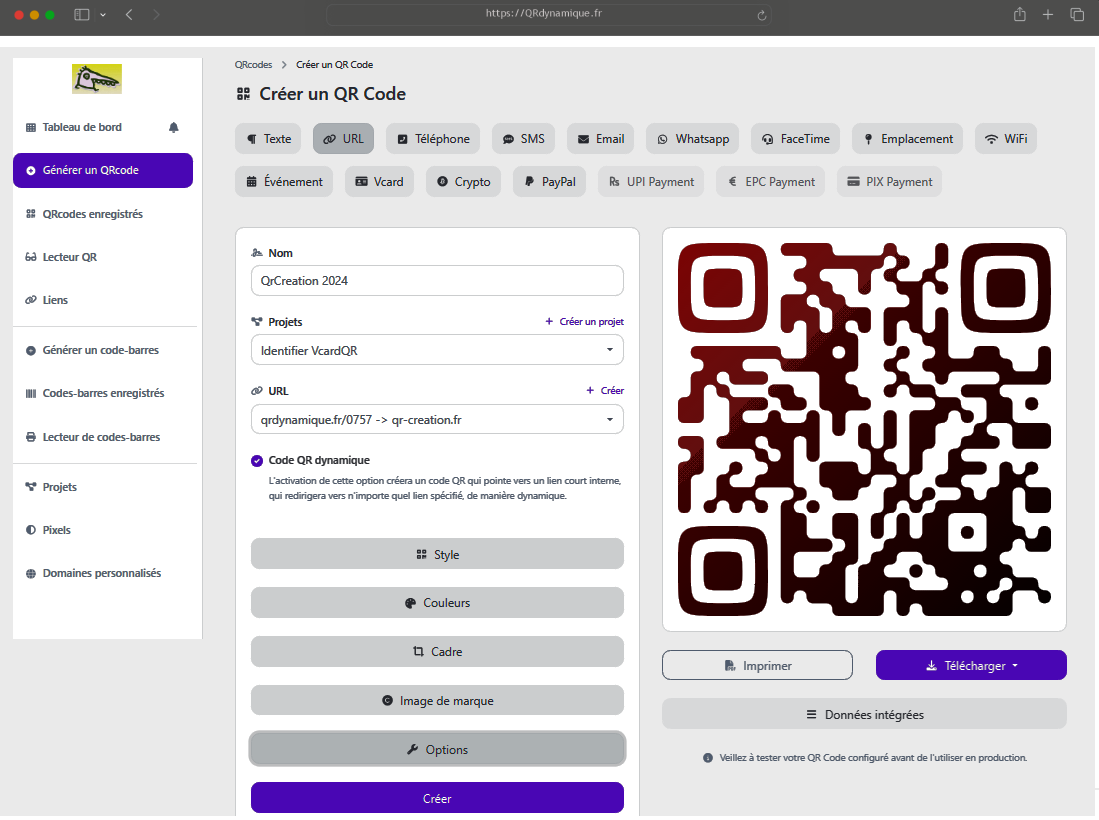Click the notification bell icon
The width and height of the screenshot is (1099, 820).
pos(174,128)
